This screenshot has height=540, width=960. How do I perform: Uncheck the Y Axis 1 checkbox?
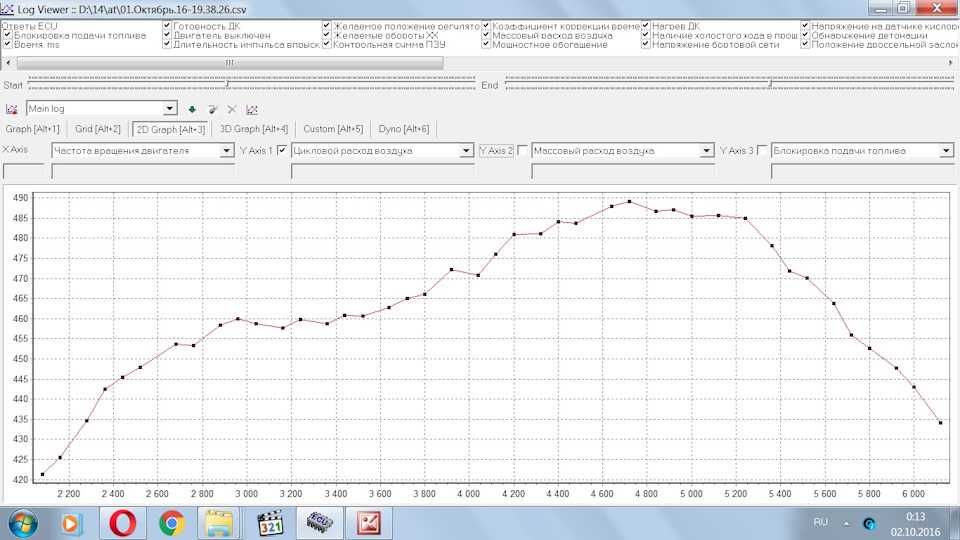click(x=282, y=151)
